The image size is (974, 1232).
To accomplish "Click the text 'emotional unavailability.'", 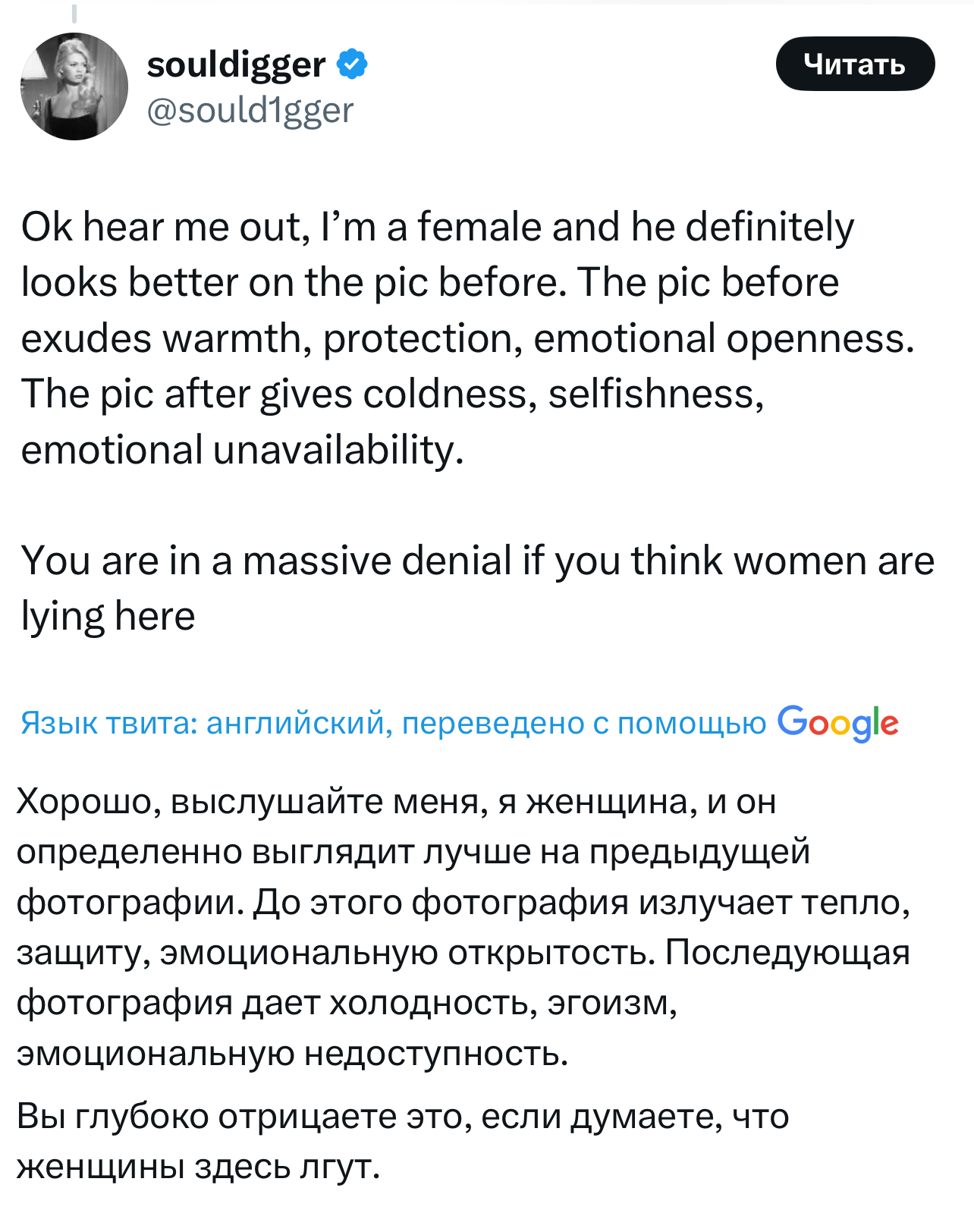I will pyautogui.click(x=242, y=449).
